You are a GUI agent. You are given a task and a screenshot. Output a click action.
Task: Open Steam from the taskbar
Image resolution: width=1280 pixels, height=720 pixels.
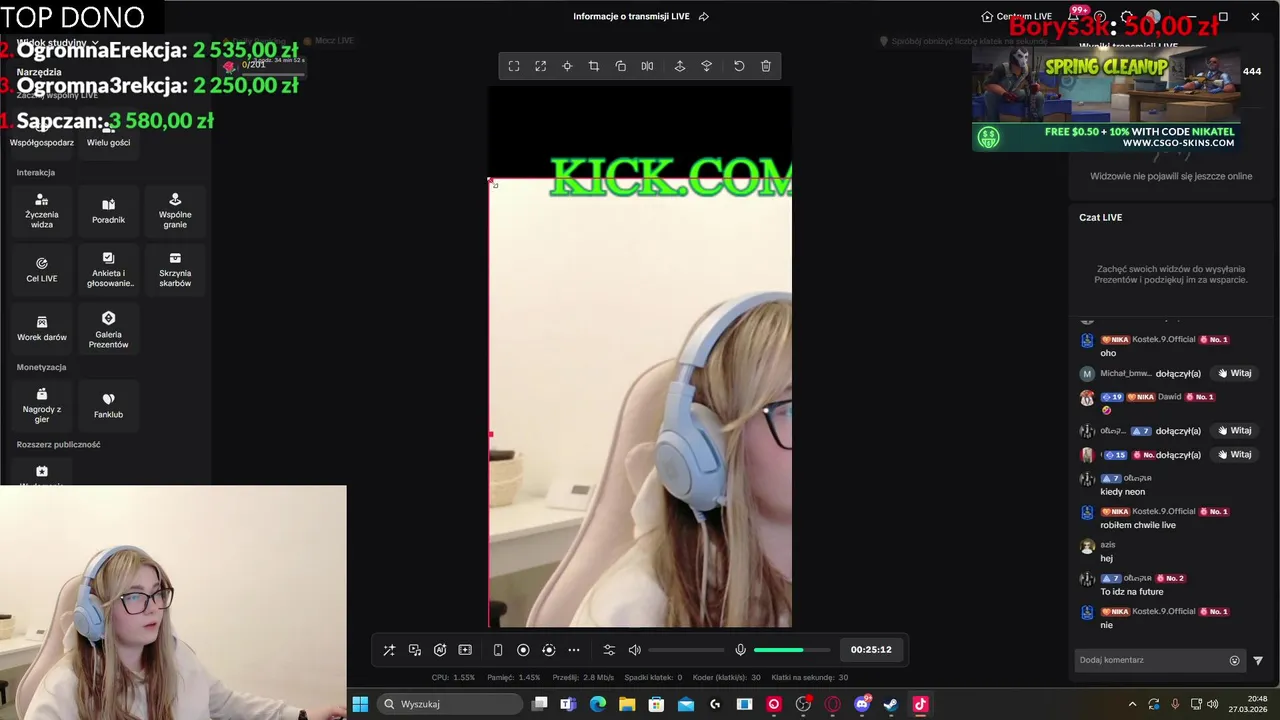(x=891, y=704)
